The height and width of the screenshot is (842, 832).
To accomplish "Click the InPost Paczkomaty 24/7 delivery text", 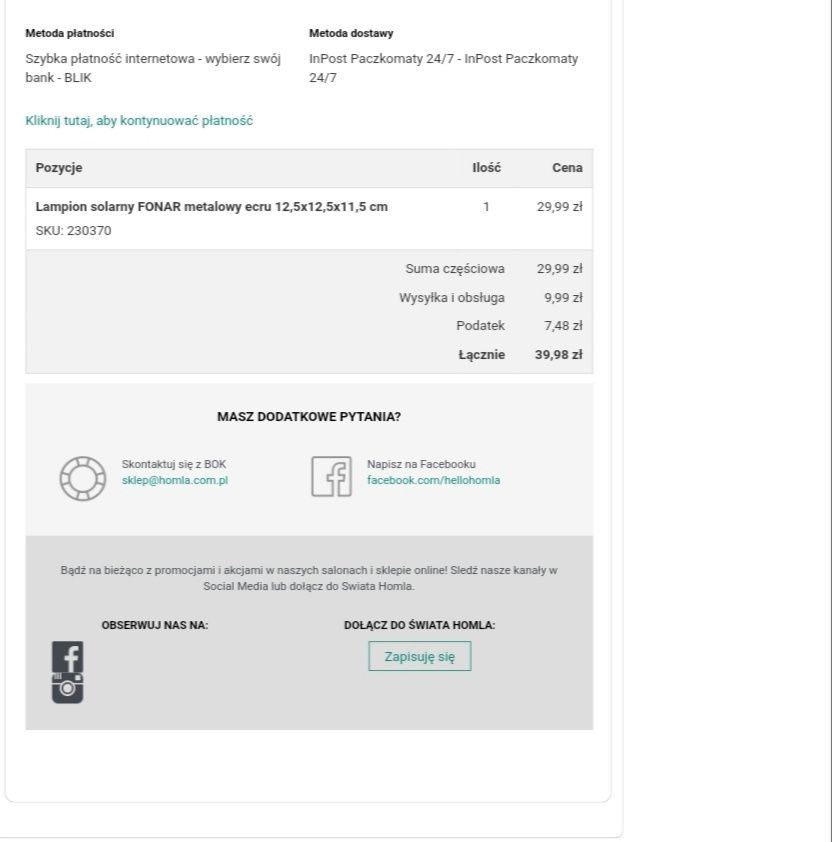I will [444, 68].
